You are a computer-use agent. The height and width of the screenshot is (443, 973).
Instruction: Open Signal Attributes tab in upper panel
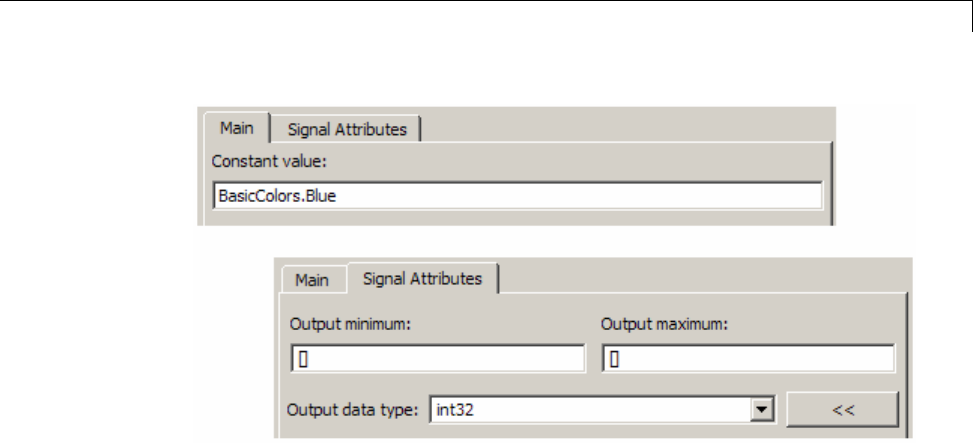(347, 128)
